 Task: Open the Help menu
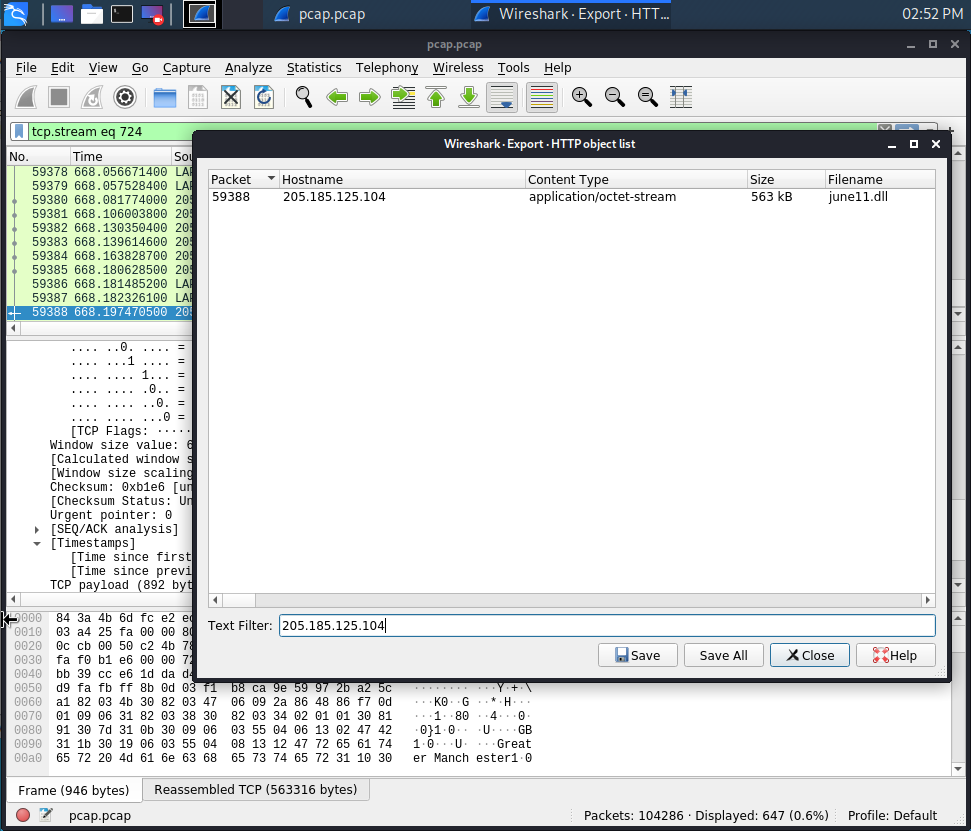(557, 67)
